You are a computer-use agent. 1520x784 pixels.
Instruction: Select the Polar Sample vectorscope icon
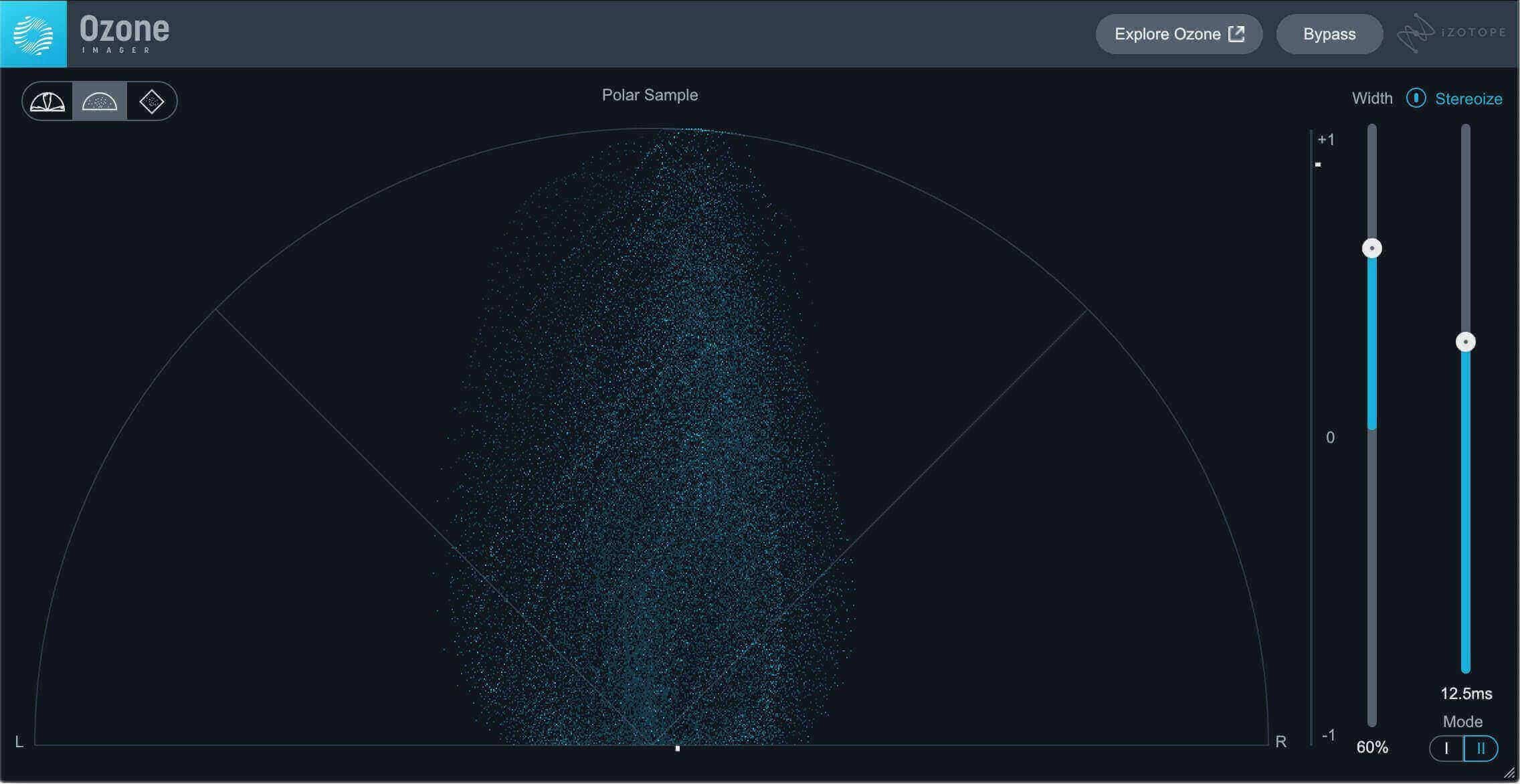point(100,102)
